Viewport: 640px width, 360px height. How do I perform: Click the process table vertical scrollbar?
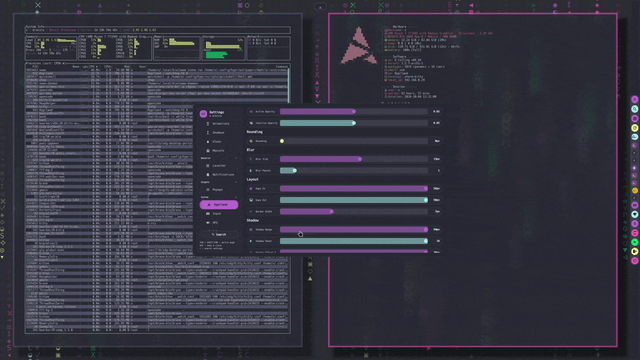pyautogui.click(x=289, y=86)
